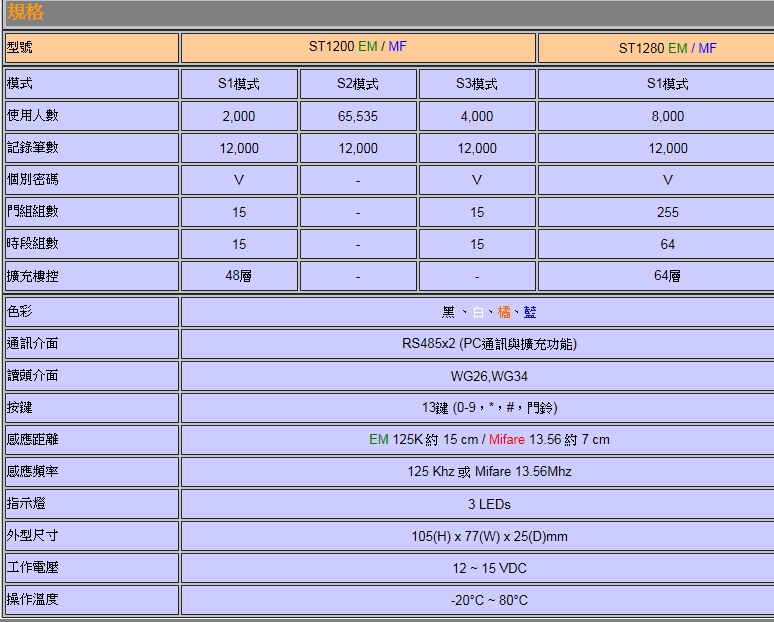Click the ST1280 EM / MF model header
The image size is (774, 622).
pos(667,48)
